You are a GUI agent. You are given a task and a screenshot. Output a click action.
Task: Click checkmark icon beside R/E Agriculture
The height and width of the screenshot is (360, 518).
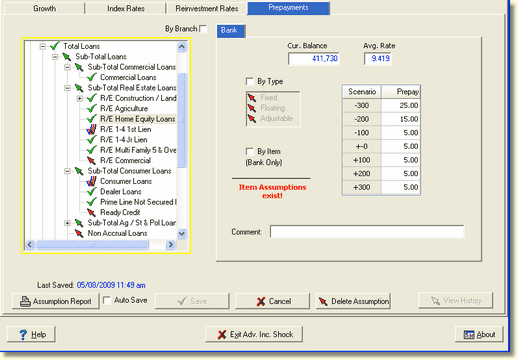92,109
